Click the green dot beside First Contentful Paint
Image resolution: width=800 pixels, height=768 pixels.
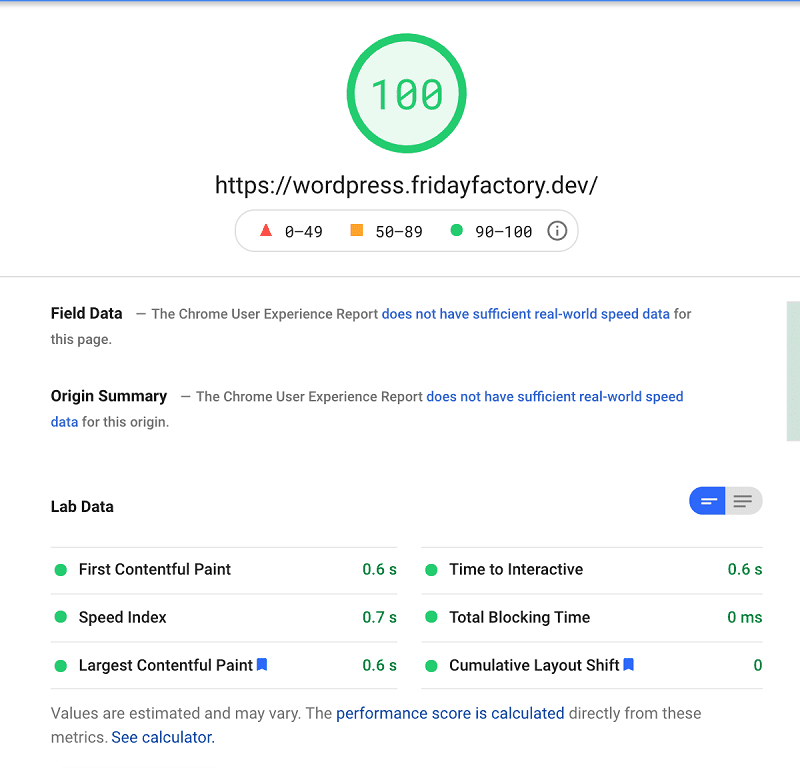[x=60, y=570]
